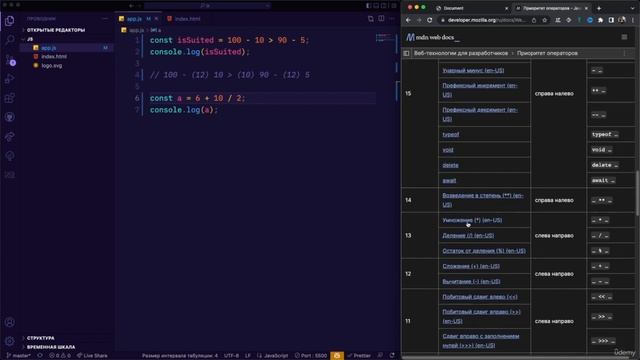
Task: Click the orange status bar icon
Action: click(337, 356)
